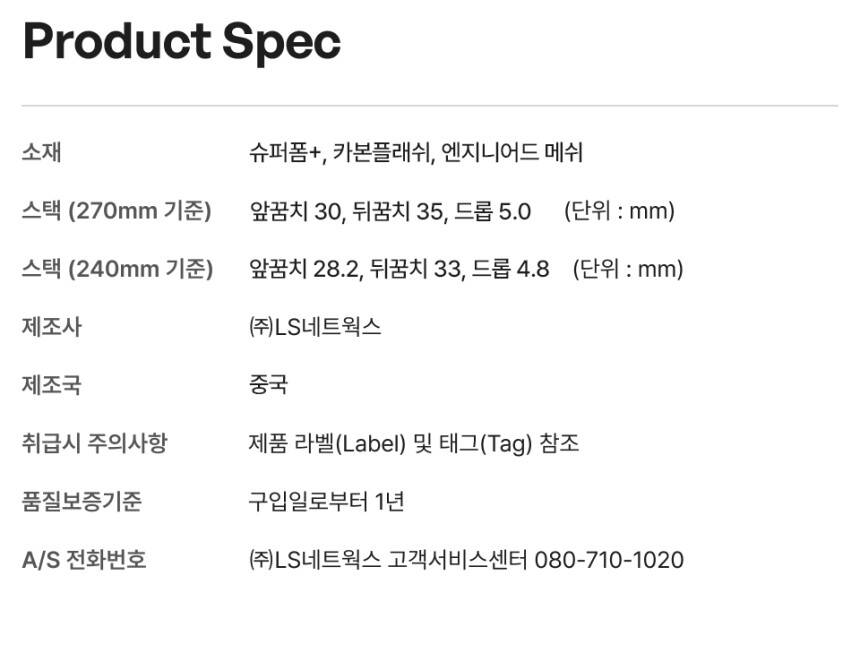Select the 슈퍼폼+, 카본플래쉬 material text
Viewport: 860px width, 670px height.
[x=340, y=153]
